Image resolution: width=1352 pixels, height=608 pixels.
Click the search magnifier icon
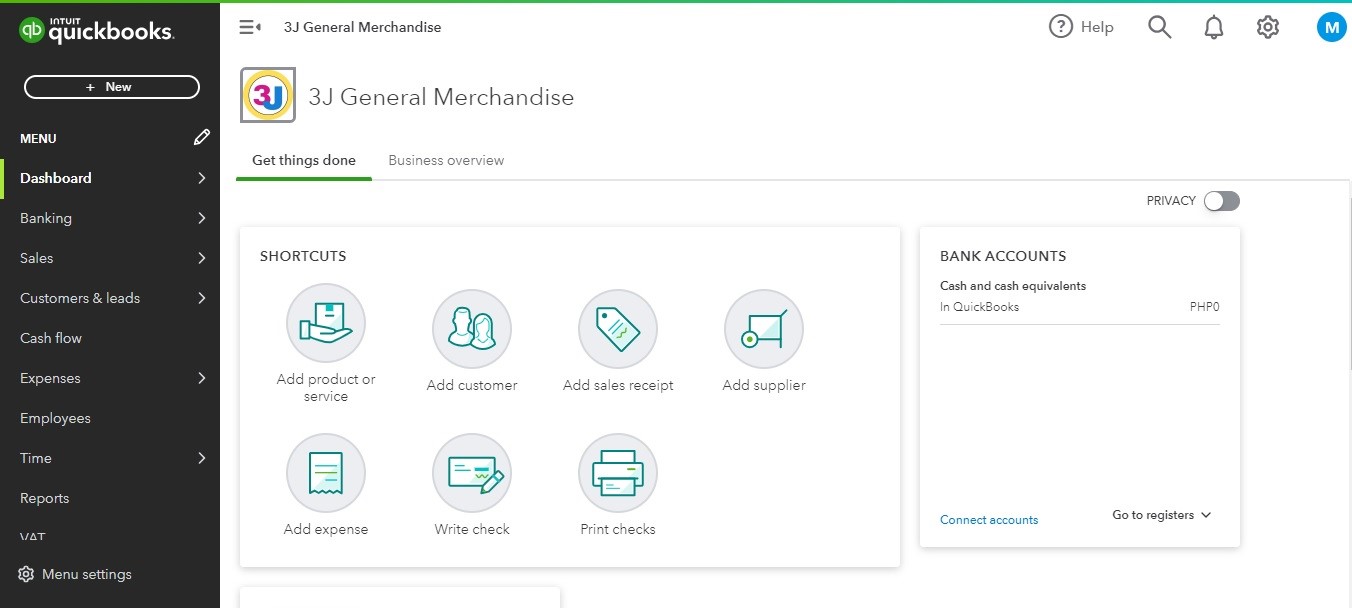(1159, 28)
